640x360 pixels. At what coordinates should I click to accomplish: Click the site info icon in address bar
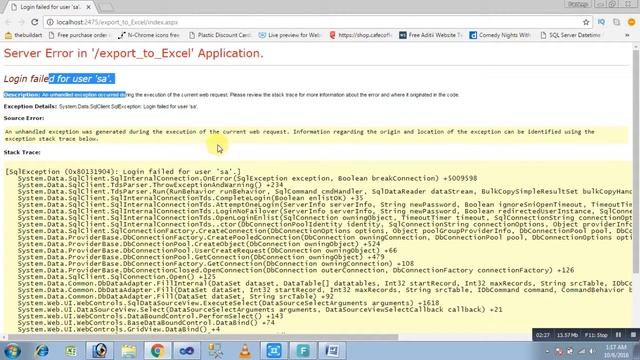(50, 22)
